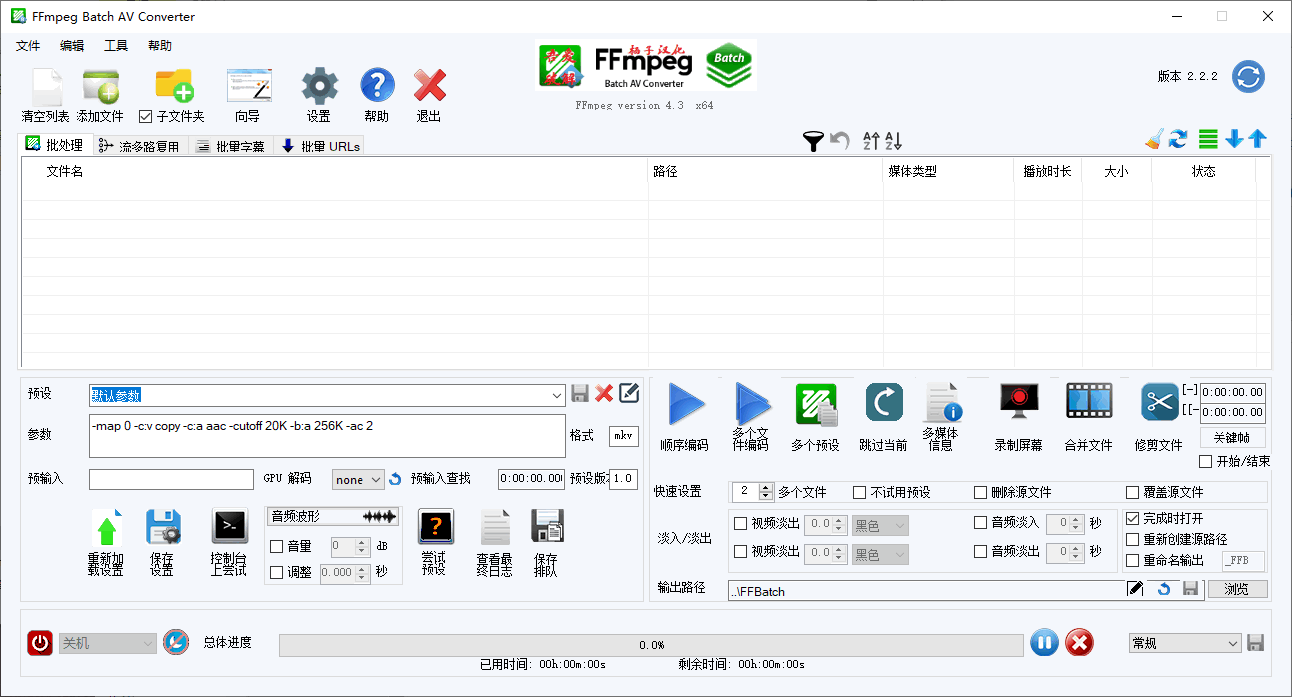The width and height of the screenshot is (1292, 697).
Task: Move selected item up with blue arrow
Action: 1257,139
